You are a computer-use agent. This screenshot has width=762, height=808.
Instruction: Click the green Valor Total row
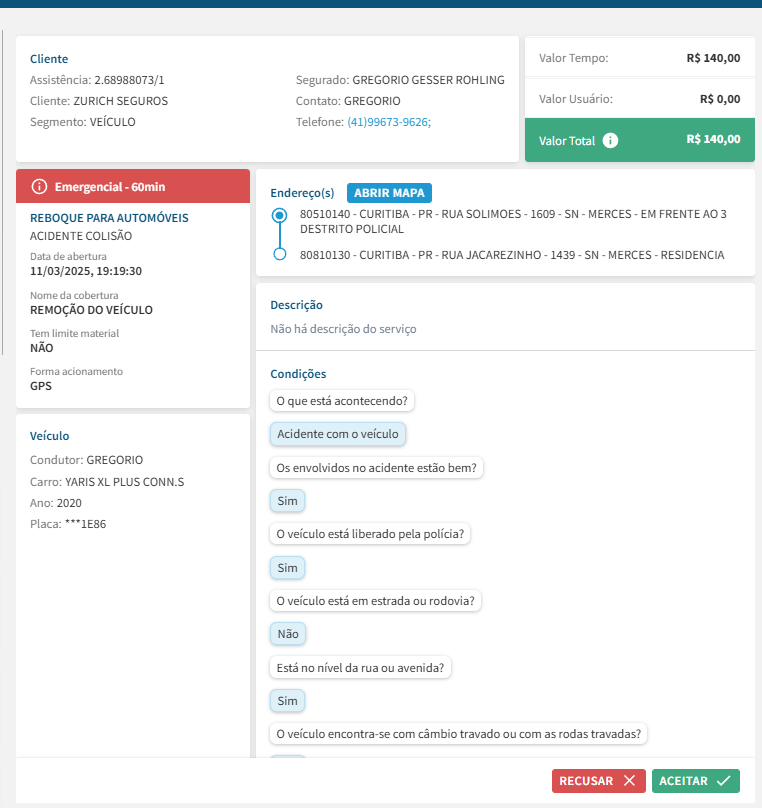point(640,141)
